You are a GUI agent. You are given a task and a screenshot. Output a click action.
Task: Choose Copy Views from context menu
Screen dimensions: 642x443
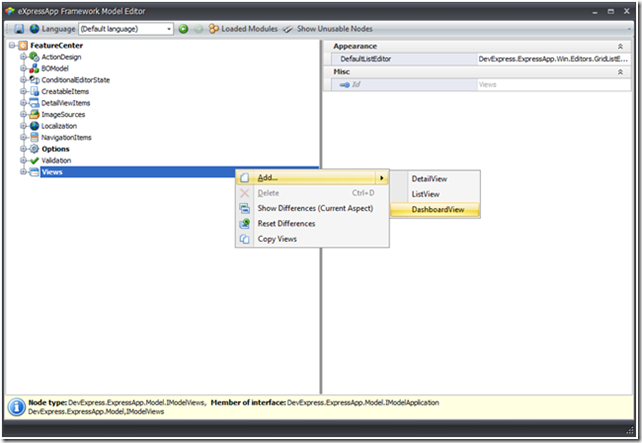312,239
